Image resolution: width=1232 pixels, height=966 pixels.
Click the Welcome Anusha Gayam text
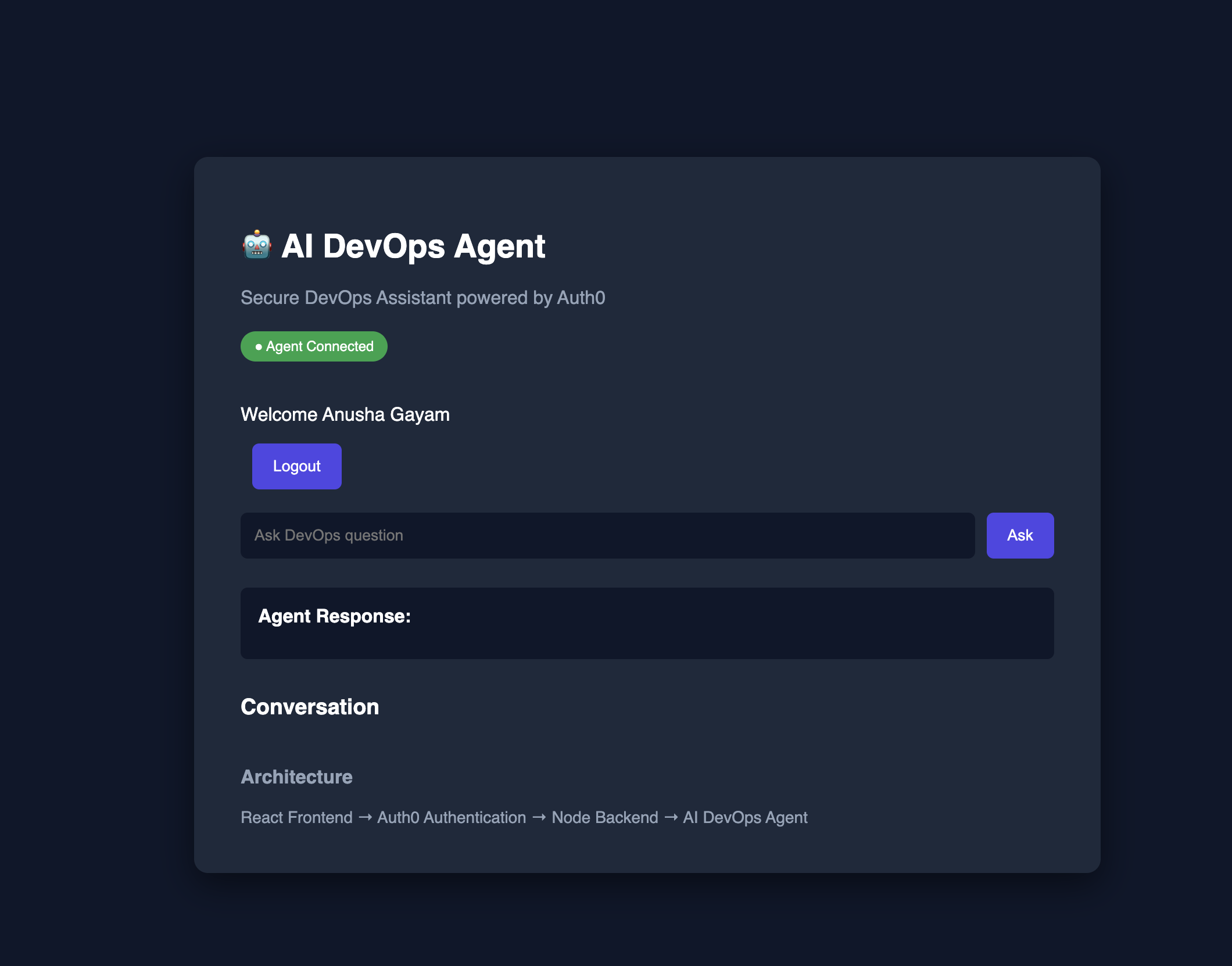[x=345, y=414]
